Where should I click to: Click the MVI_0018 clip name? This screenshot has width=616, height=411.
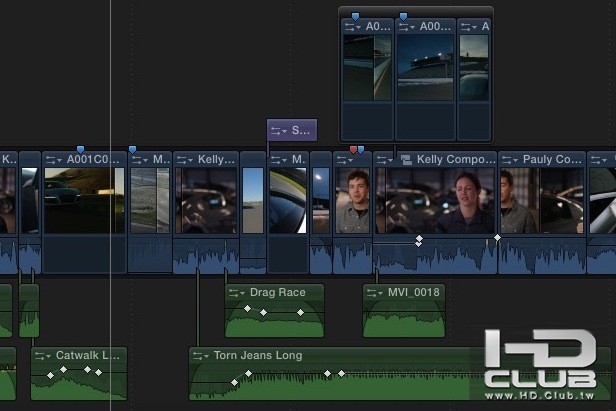click(414, 293)
